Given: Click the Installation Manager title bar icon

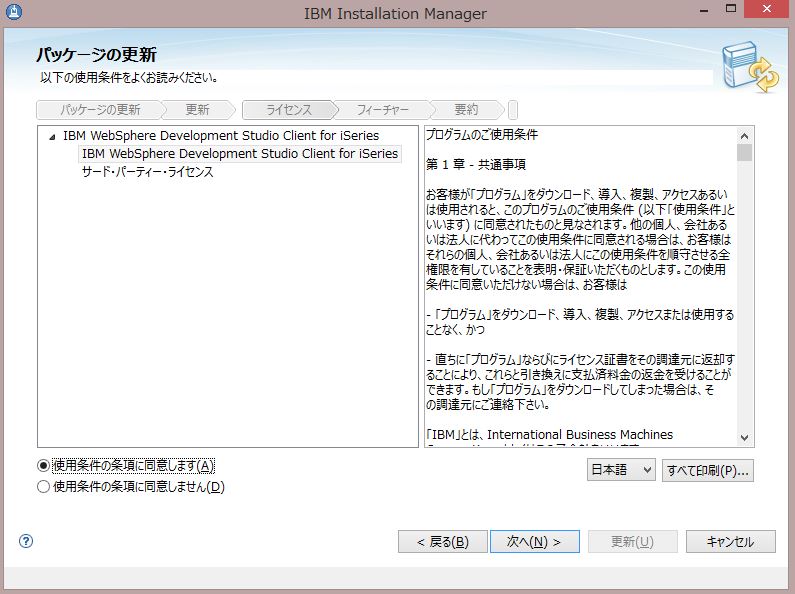Looking at the screenshot, I should [x=14, y=11].
